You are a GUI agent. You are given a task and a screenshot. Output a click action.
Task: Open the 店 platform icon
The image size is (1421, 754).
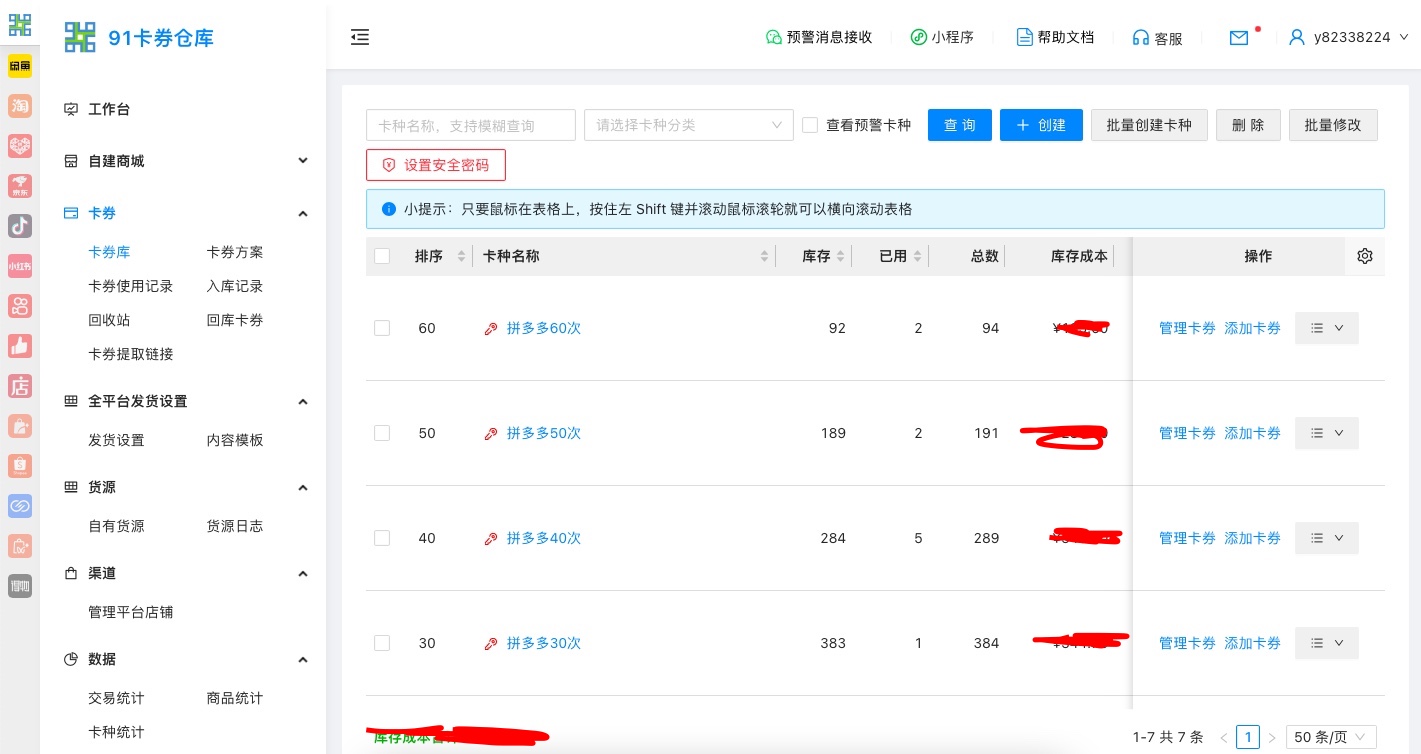pos(20,386)
